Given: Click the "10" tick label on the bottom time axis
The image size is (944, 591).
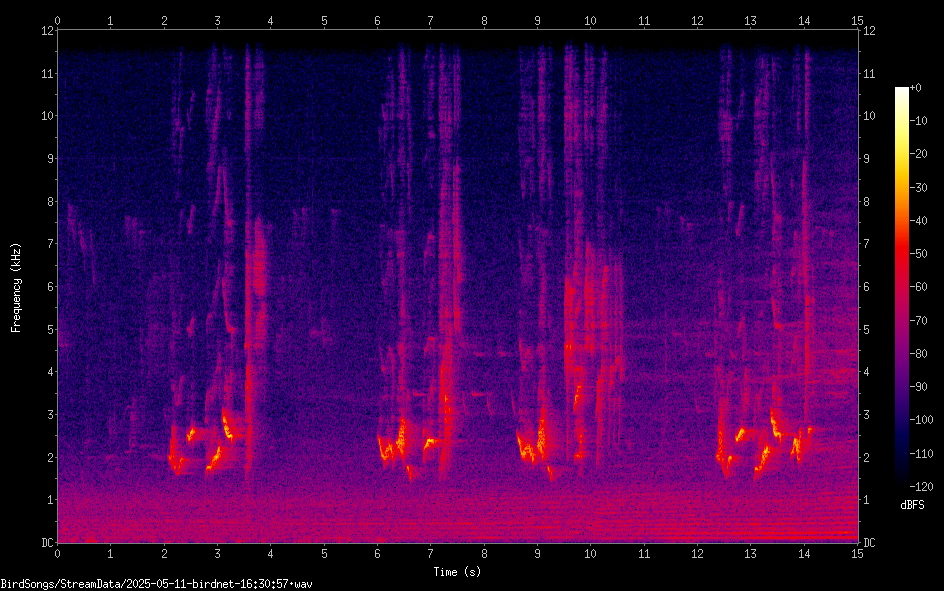Looking at the screenshot, I should [591, 554].
